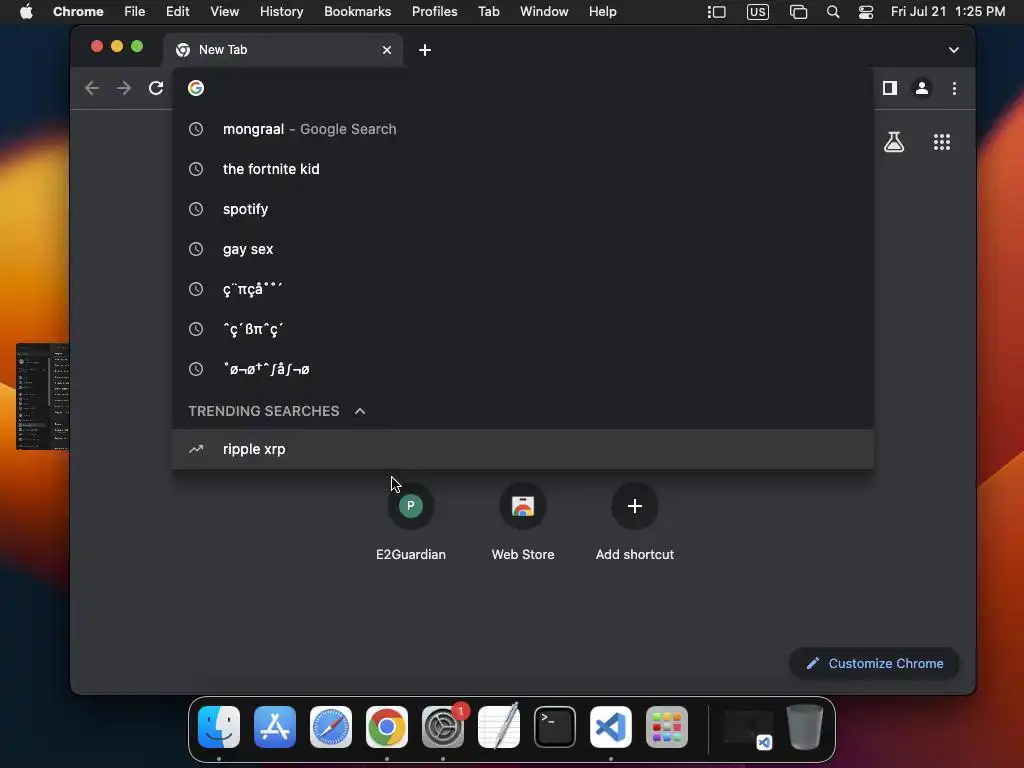
Task: Open the minimized VS Code window in dock
Action: tap(748, 728)
